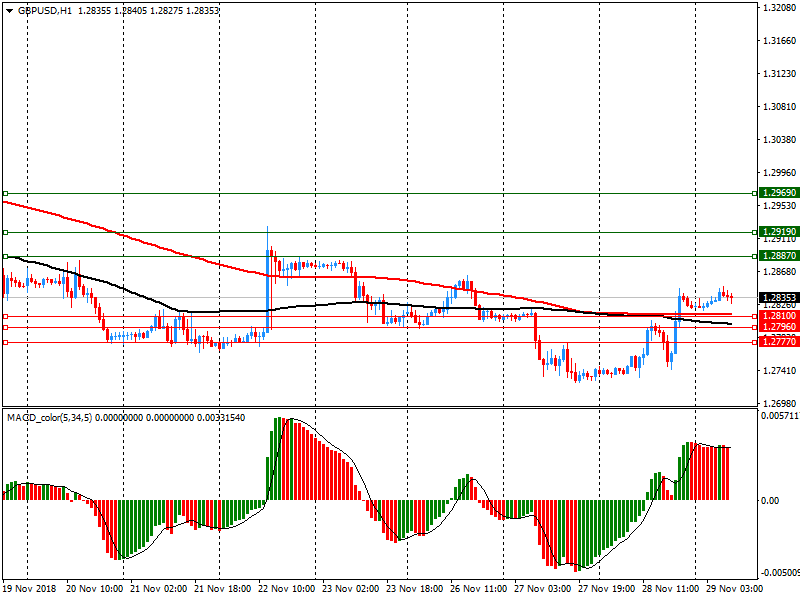Image resolution: width=800 pixels, height=600 pixels.
Task: Click left-end handle of lowest red line
Action: 5,342
